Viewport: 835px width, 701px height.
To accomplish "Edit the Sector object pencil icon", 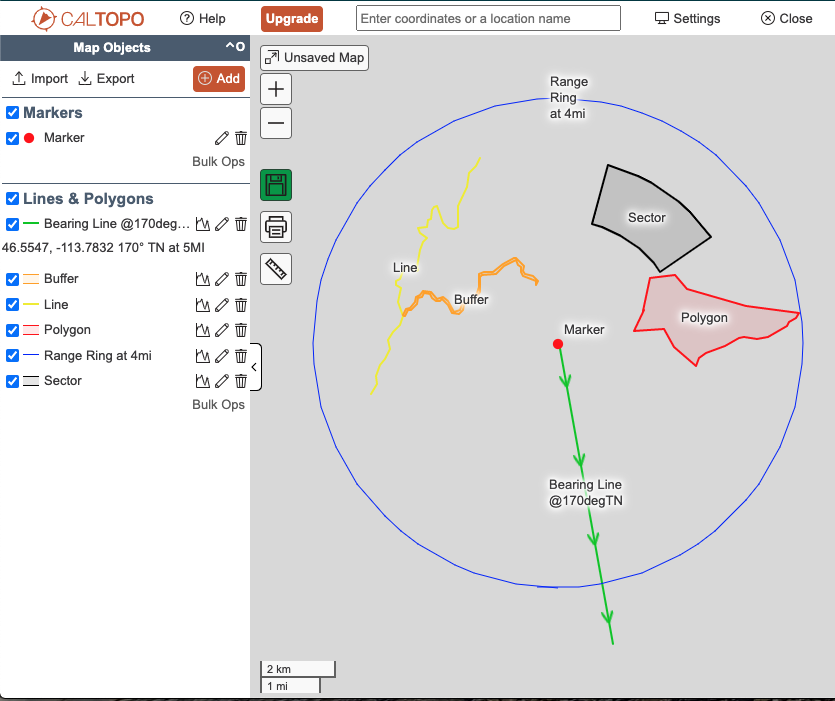I will coord(222,381).
